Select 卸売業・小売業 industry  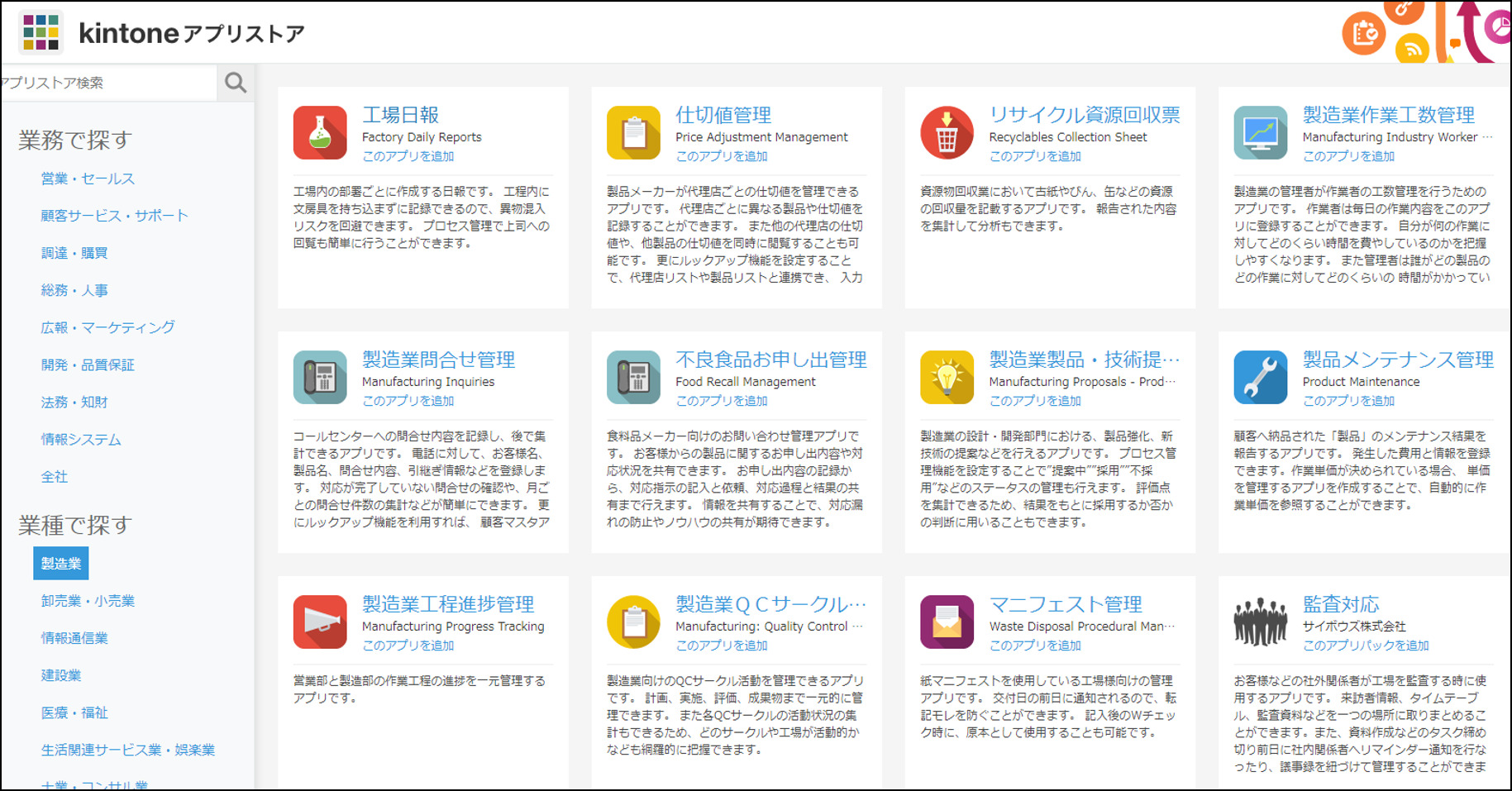coord(88,601)
